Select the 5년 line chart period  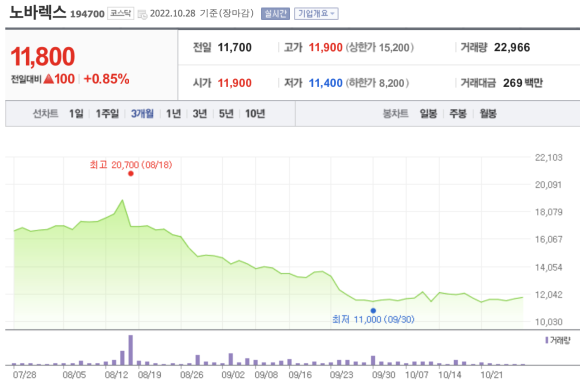226,114
